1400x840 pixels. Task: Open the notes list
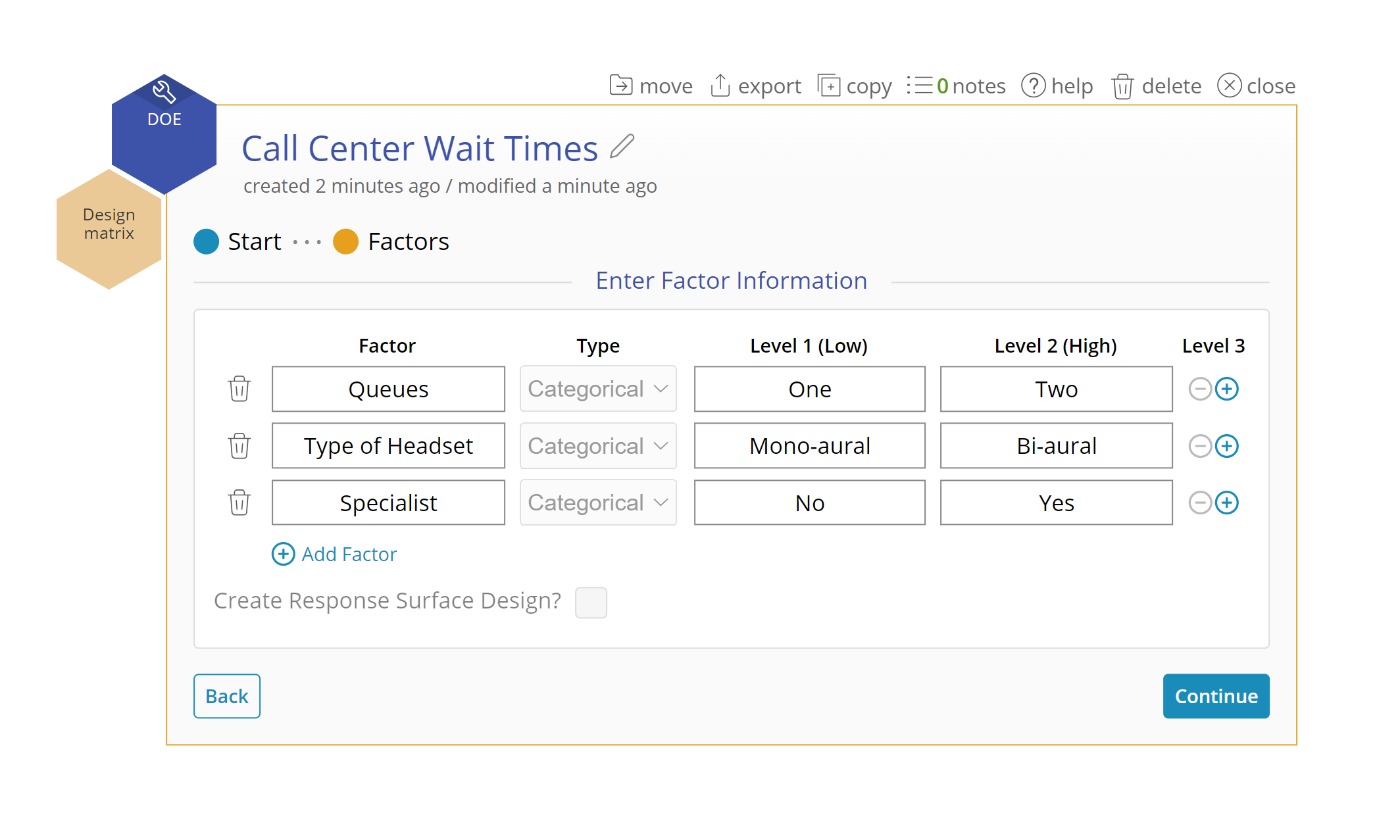pyautogui.click(x=957, y=86)
